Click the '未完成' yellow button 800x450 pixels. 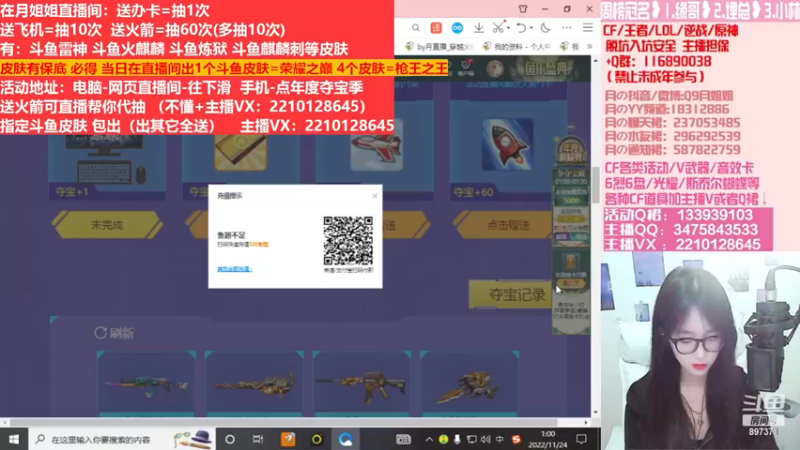click(107, 225)
